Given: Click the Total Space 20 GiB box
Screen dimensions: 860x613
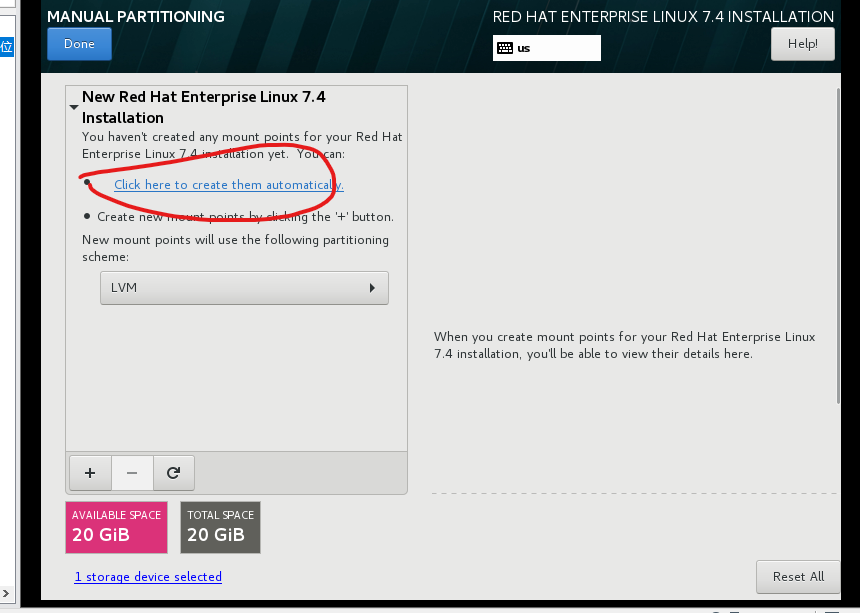Looking at the screenshot, I should coord(220,527).
